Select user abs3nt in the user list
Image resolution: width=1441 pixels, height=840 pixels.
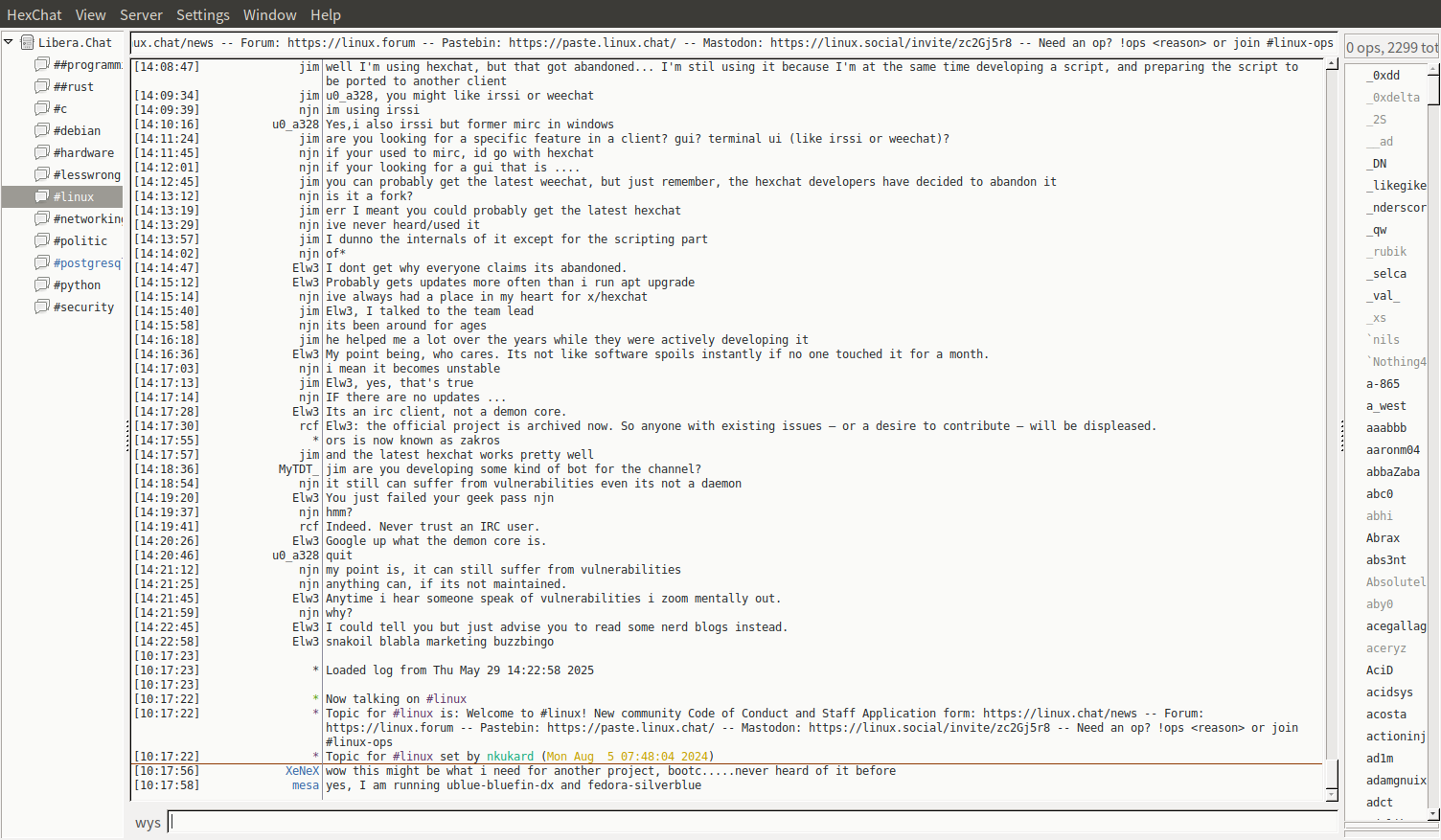coord(1386,560)
